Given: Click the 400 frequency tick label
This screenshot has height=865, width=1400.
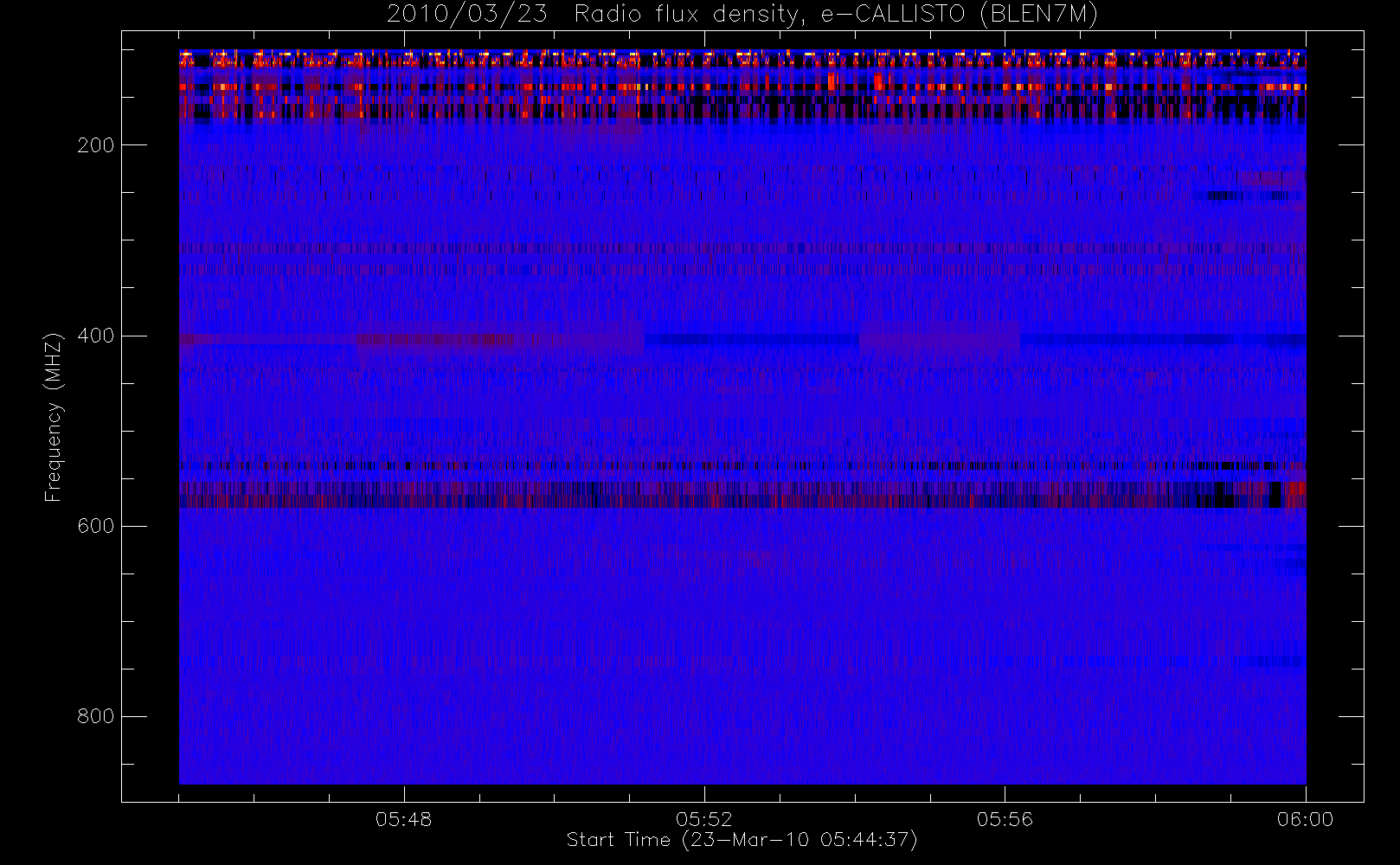Looking at the screenshot, I should (96, 336).
